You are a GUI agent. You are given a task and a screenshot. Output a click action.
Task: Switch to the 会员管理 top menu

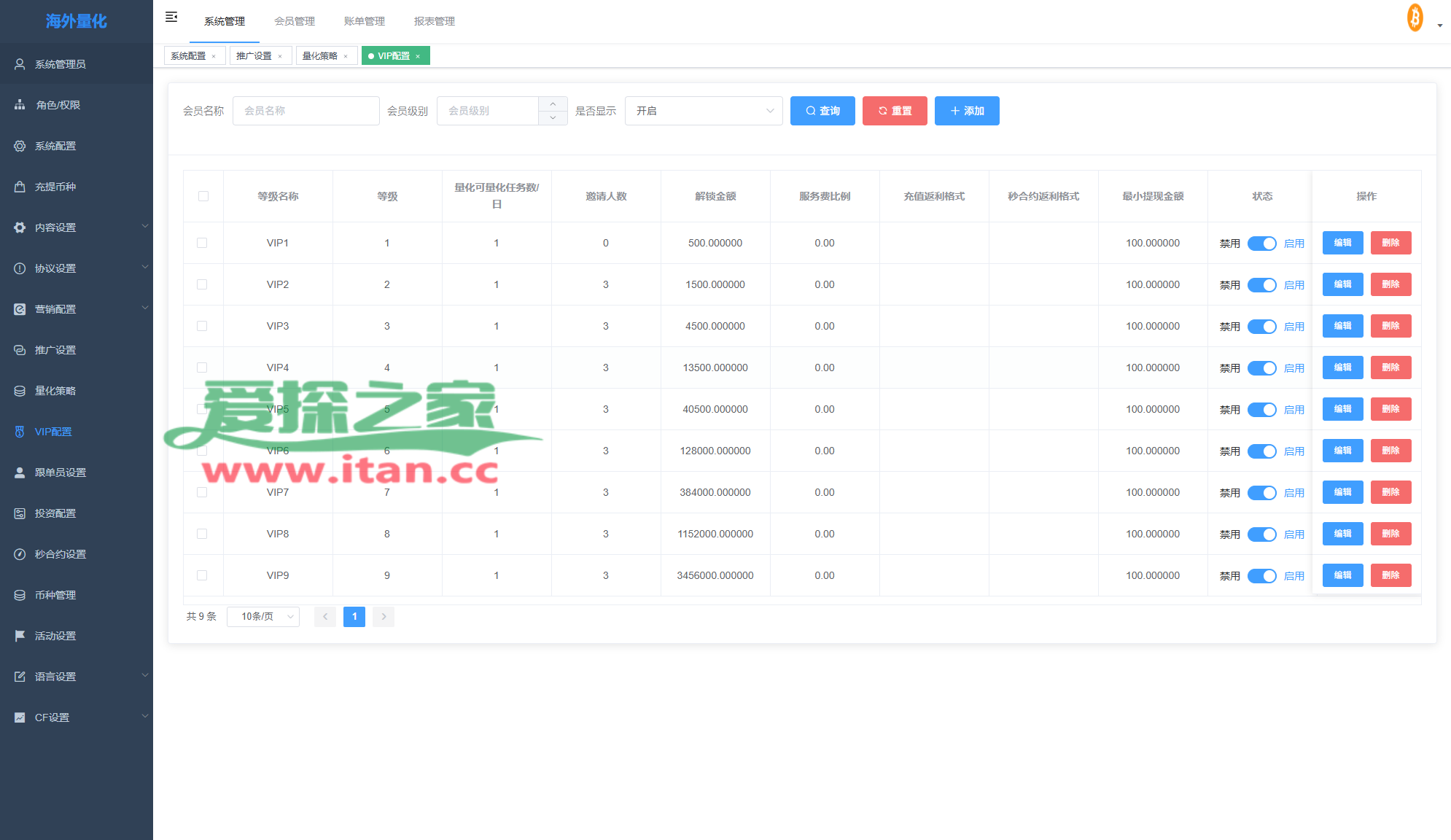[x=295, y=21]
